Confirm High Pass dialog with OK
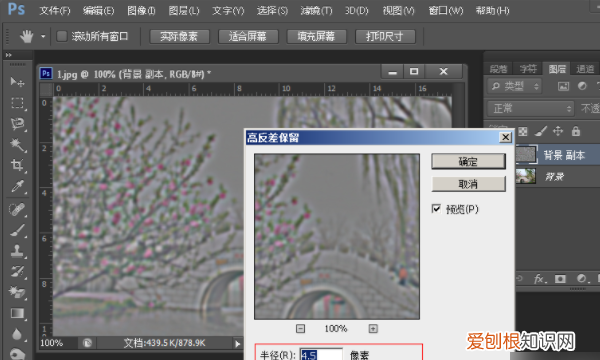The width and height of the screenshot is (600, 360). tap(468, 161)
